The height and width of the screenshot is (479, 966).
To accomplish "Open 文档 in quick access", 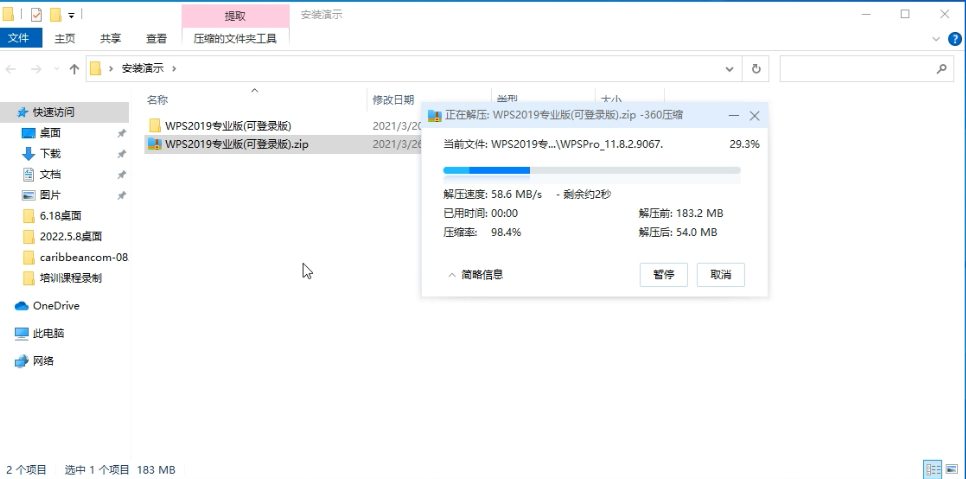I will coord(50,174).
